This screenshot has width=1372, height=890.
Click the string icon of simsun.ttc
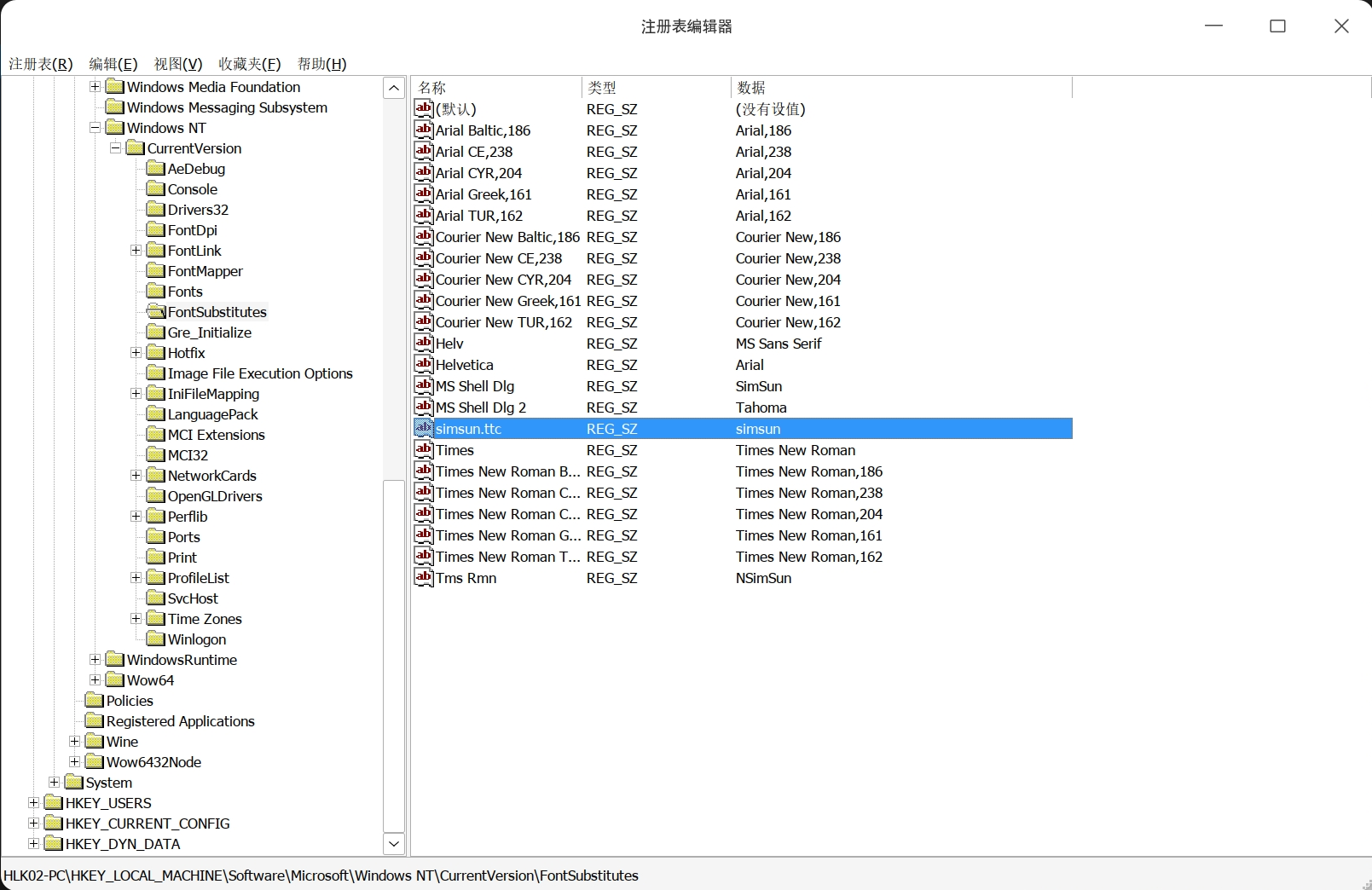[424, 428]
